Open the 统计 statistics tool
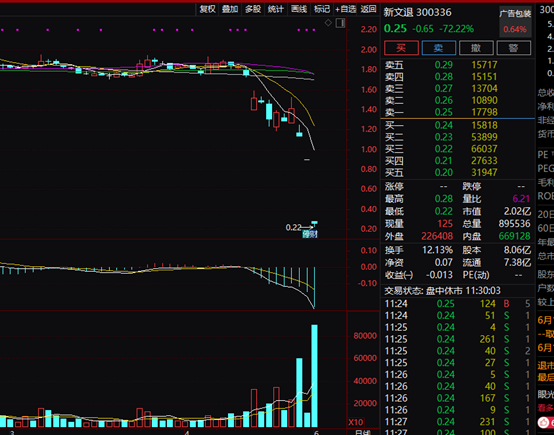The width and height of the screenshot is (554, 435). pos(276,9)
